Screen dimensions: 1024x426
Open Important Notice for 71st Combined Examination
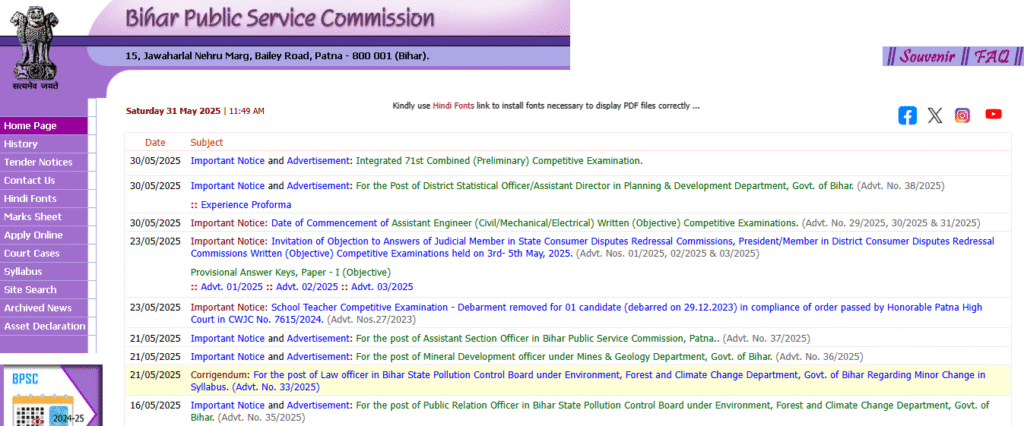tap(227, 161)
